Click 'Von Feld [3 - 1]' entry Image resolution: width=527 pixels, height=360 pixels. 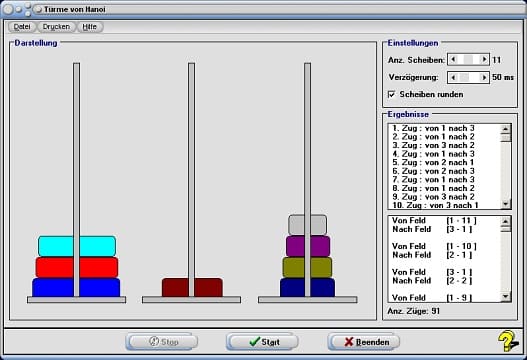(432, 272)
